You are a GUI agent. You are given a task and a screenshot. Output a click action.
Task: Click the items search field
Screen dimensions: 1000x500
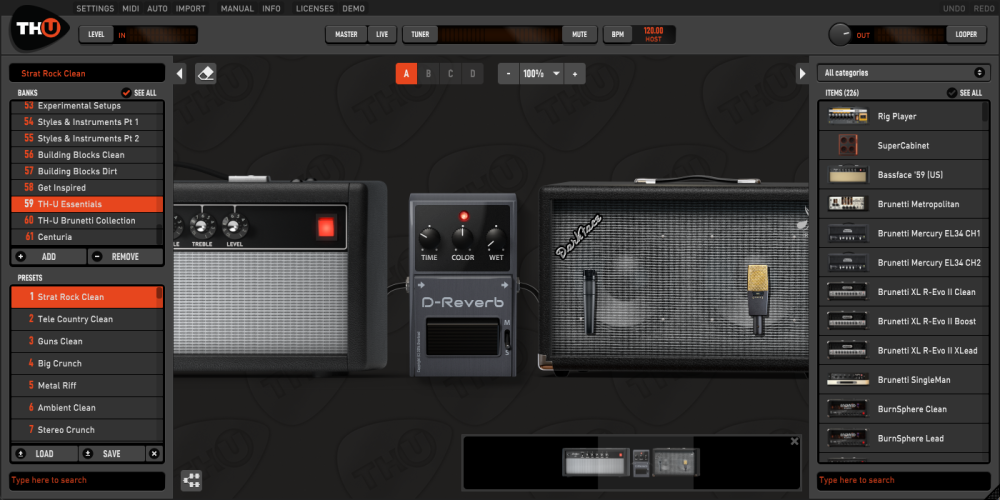pyautogui.click(x=904, y=480)
